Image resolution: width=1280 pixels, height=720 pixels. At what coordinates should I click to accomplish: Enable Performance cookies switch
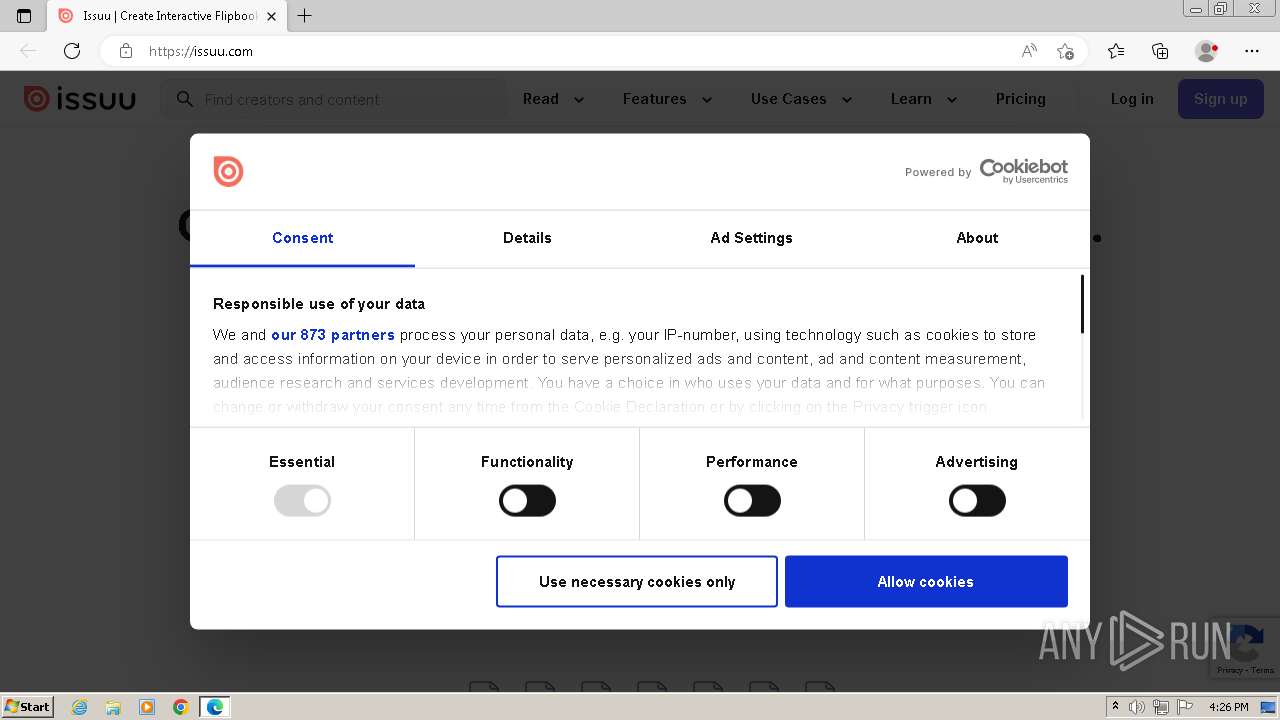[752, 501]
